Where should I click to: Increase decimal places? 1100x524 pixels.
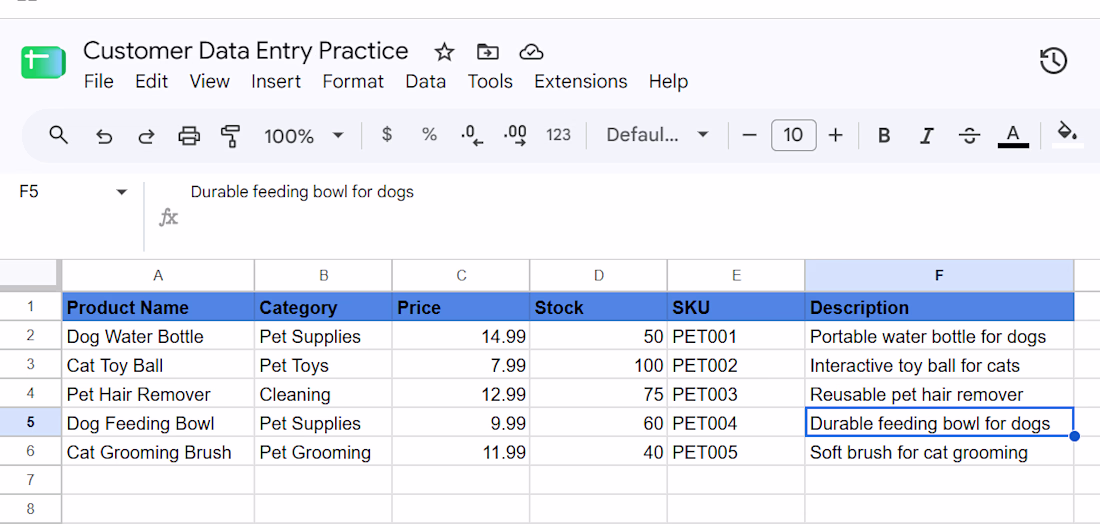(516, 135)
